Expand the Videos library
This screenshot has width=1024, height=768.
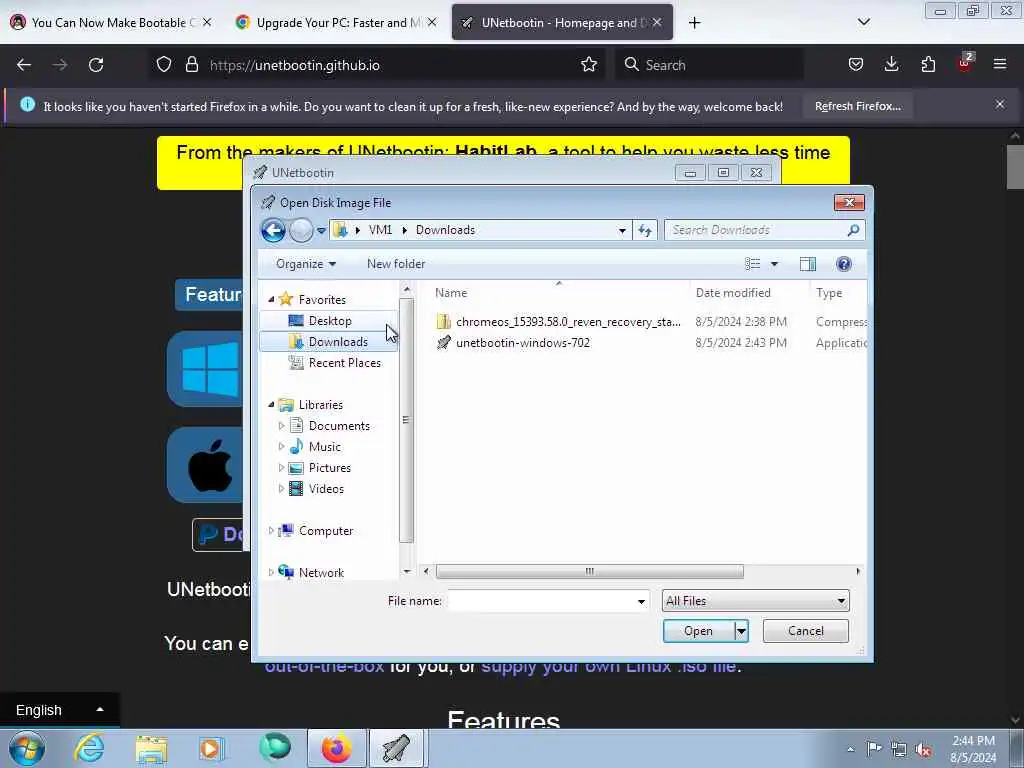(281, 488)
